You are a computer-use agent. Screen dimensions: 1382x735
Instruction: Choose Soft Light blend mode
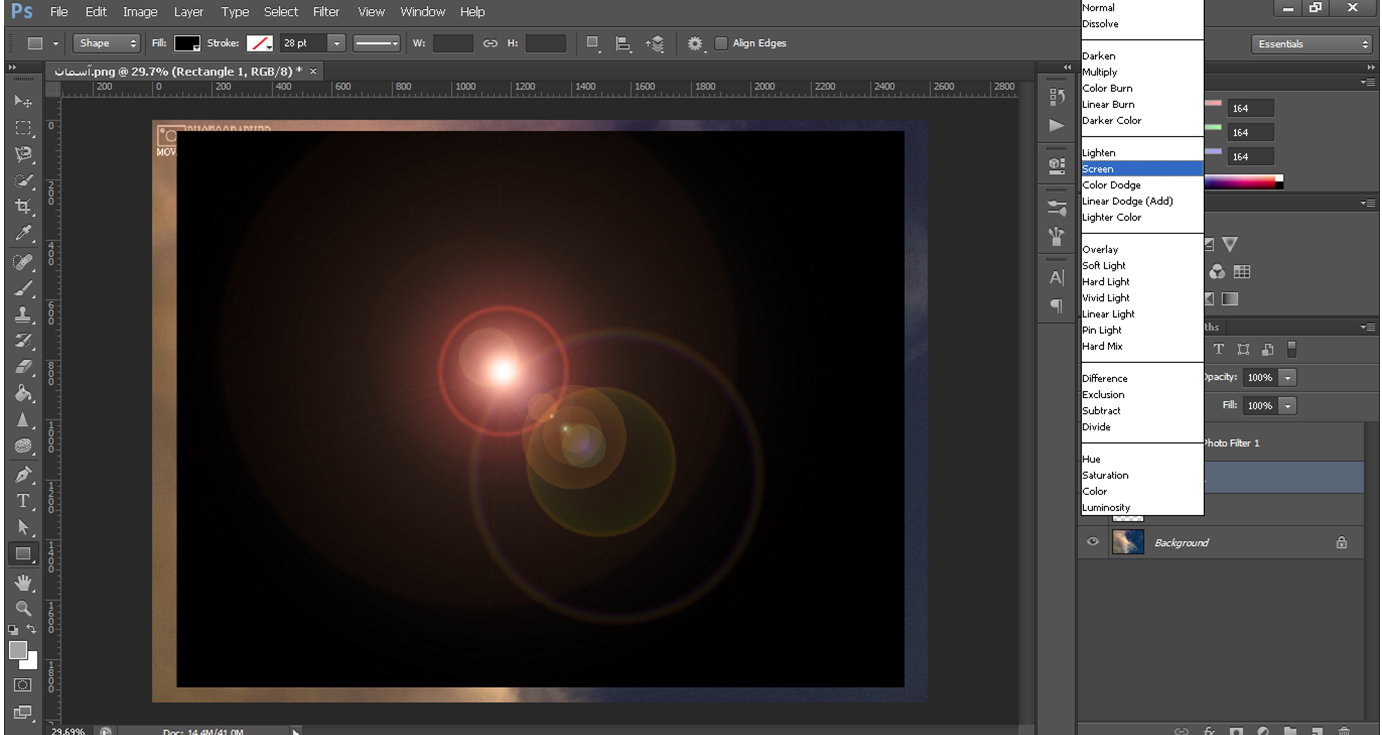1143,265
